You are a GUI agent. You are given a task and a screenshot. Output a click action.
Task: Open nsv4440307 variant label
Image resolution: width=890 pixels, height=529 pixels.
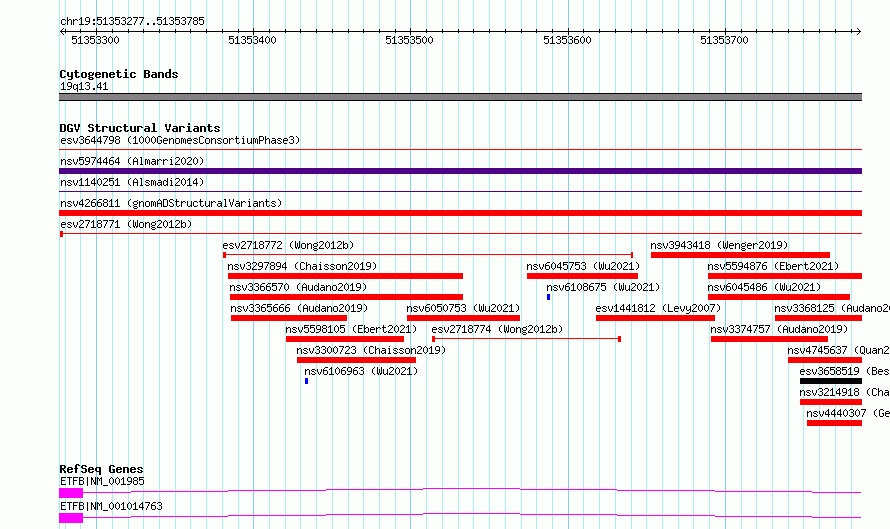point(847,413)
